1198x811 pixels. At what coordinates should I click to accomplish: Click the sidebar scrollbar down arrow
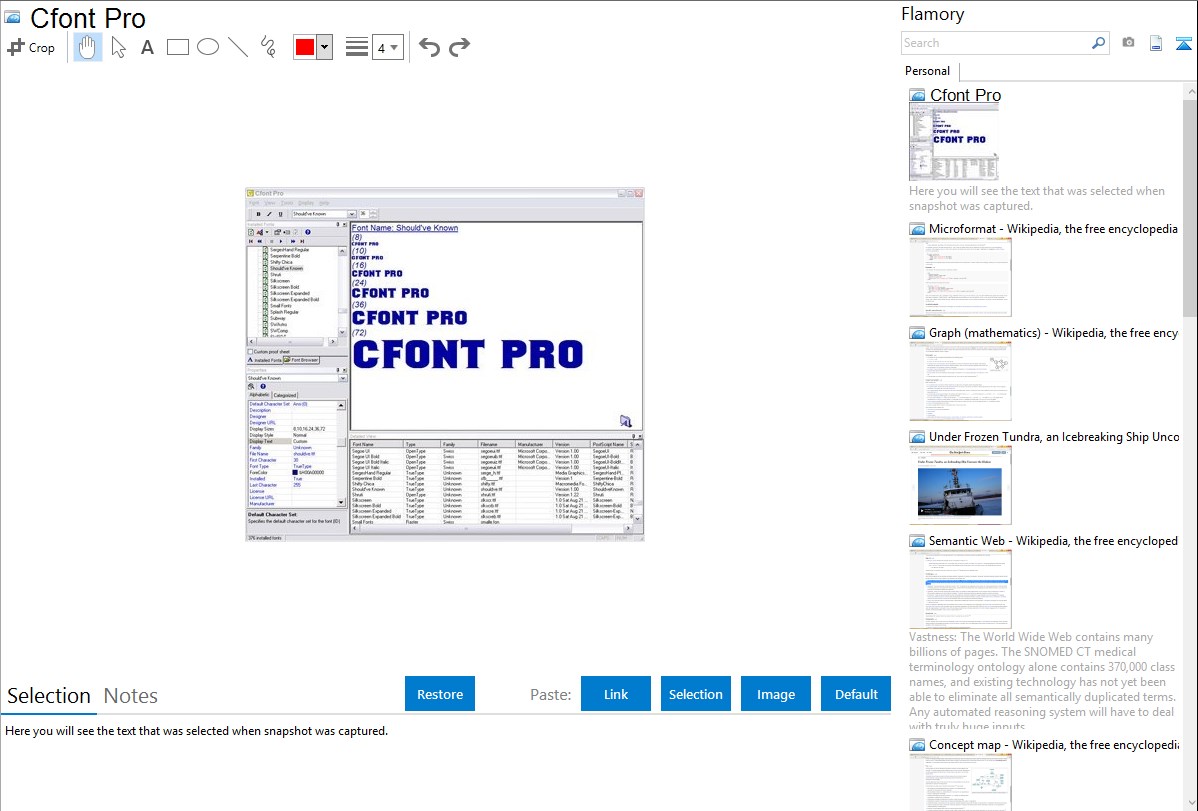1190,803
